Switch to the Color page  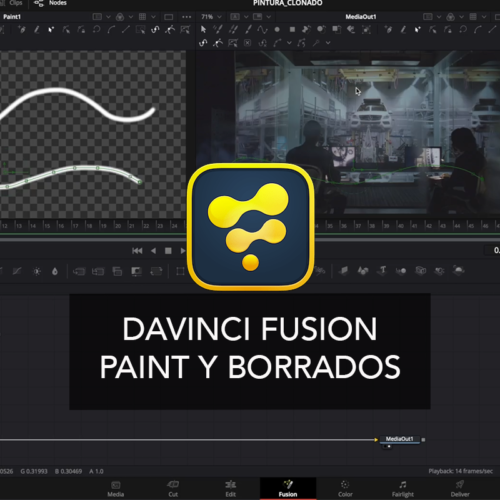pyautogui.click(x=345, y=489)
